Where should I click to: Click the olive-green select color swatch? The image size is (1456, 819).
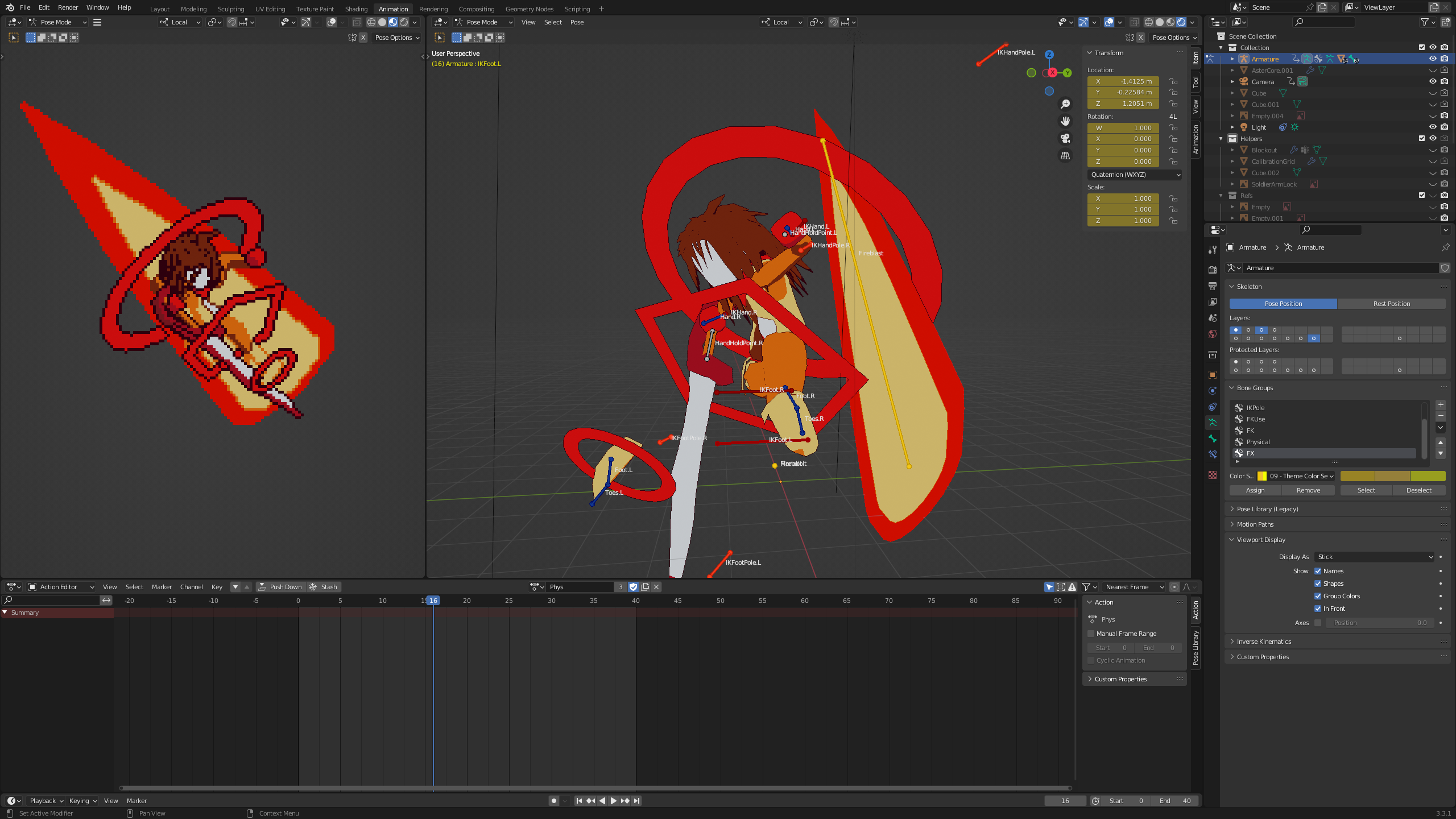tap(1428, 476)
